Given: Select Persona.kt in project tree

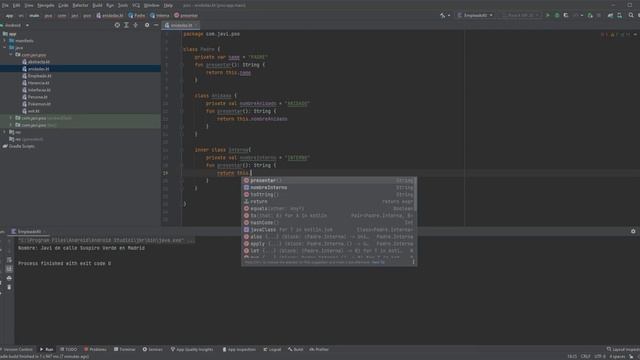Looking at the screenshot, I should tap(35, 97).
